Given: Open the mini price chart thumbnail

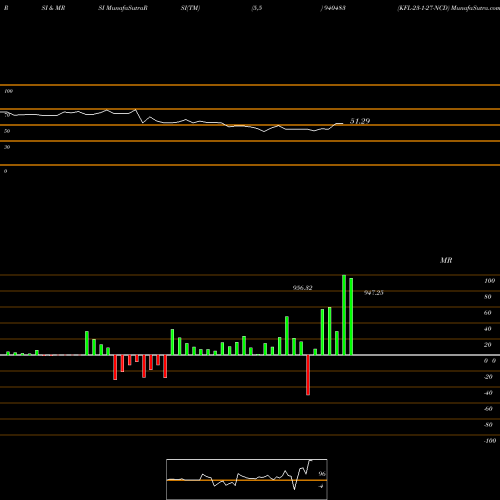Looking at the screenshot, I should pyautogui.click(x=247, y=479).
